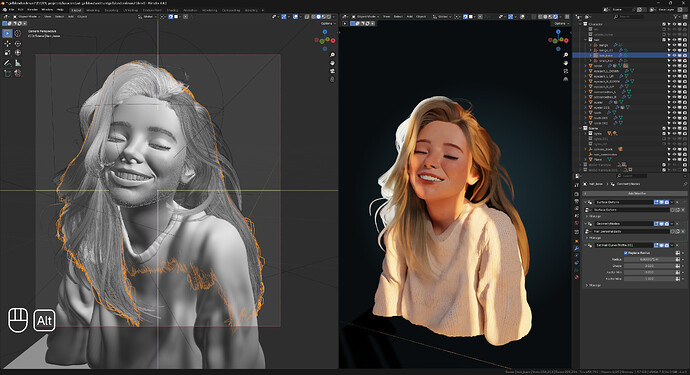Uncheck the Replace Radius checkbox

626,253
